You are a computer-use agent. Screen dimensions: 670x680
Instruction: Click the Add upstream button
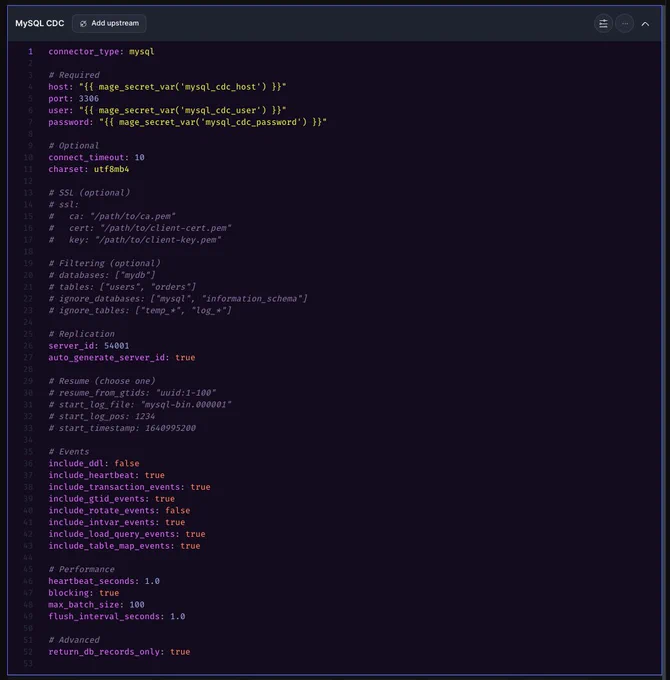pos(109,23)
